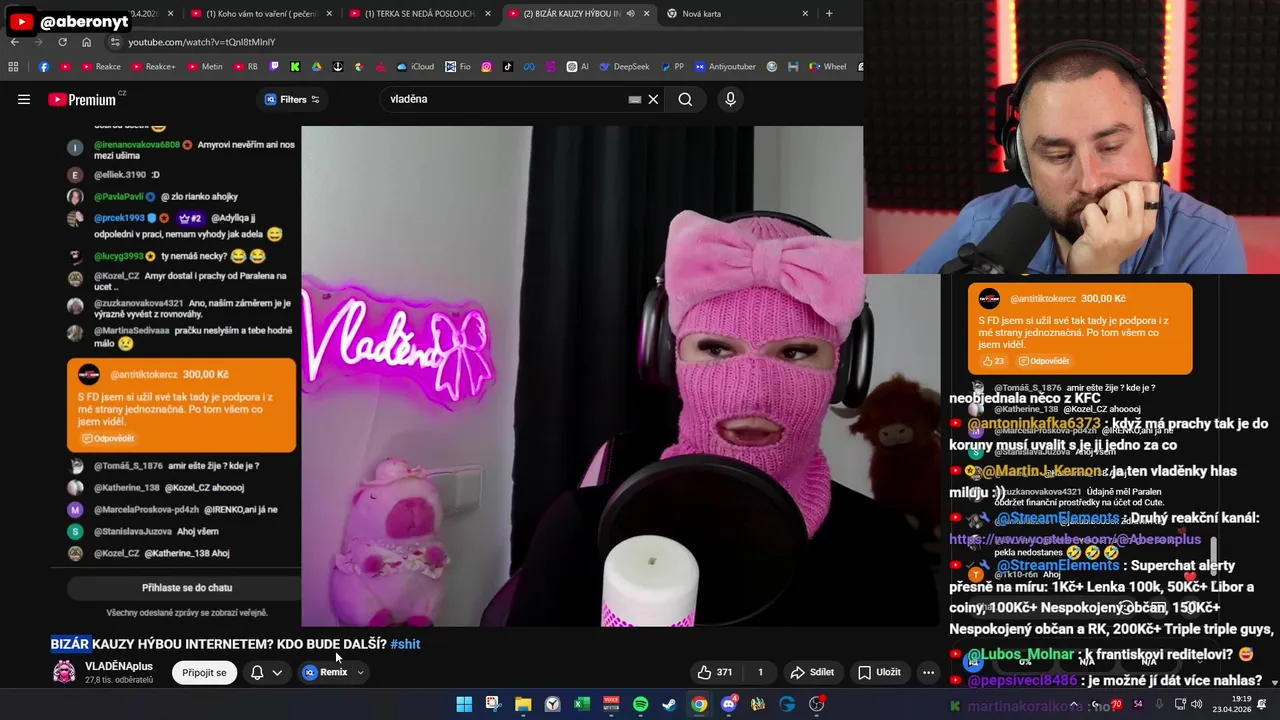Open the YouTube hamburger guide menu

point(24,99)
